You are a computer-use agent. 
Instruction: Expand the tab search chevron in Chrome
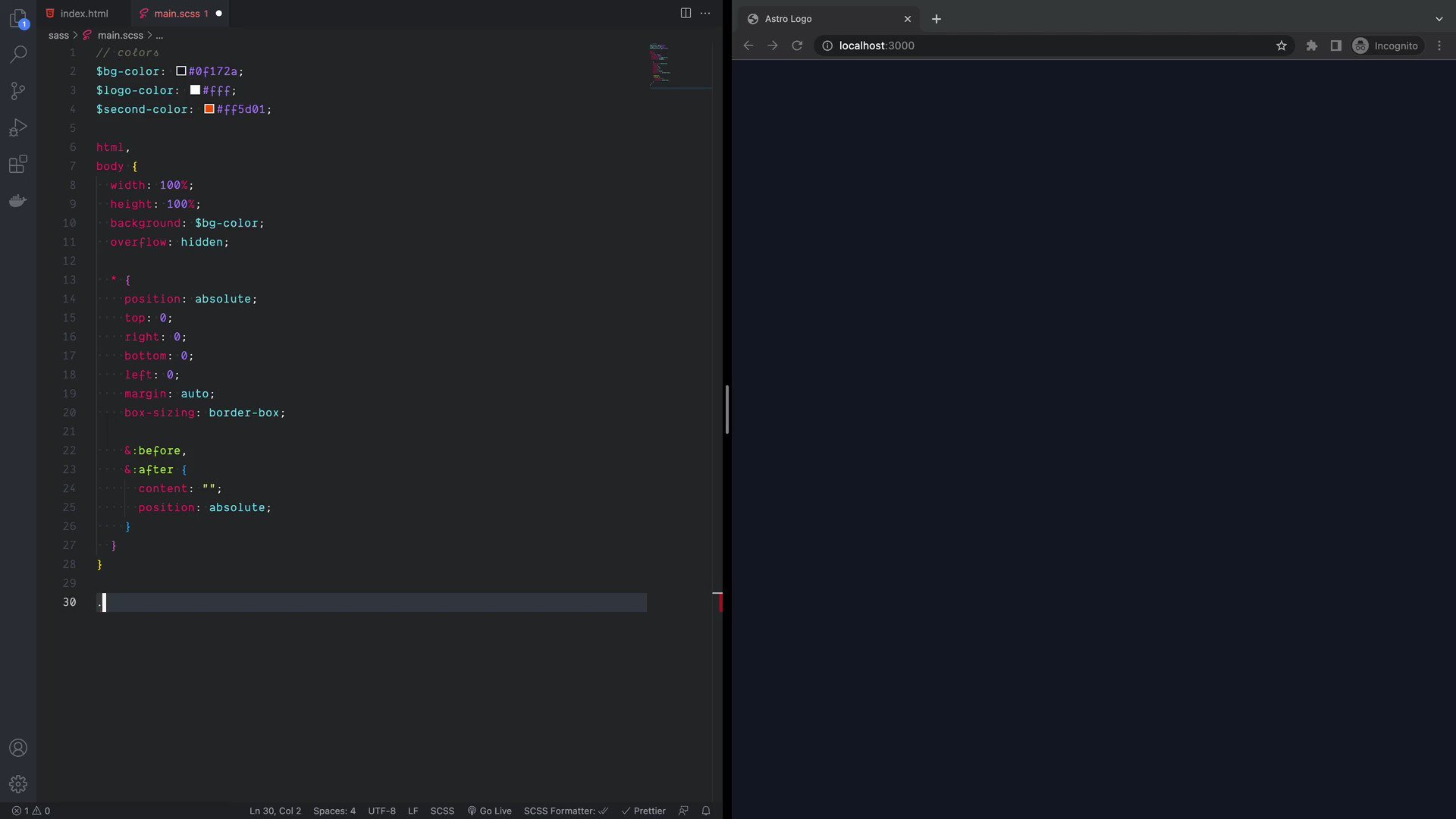tap(1439, 19)
